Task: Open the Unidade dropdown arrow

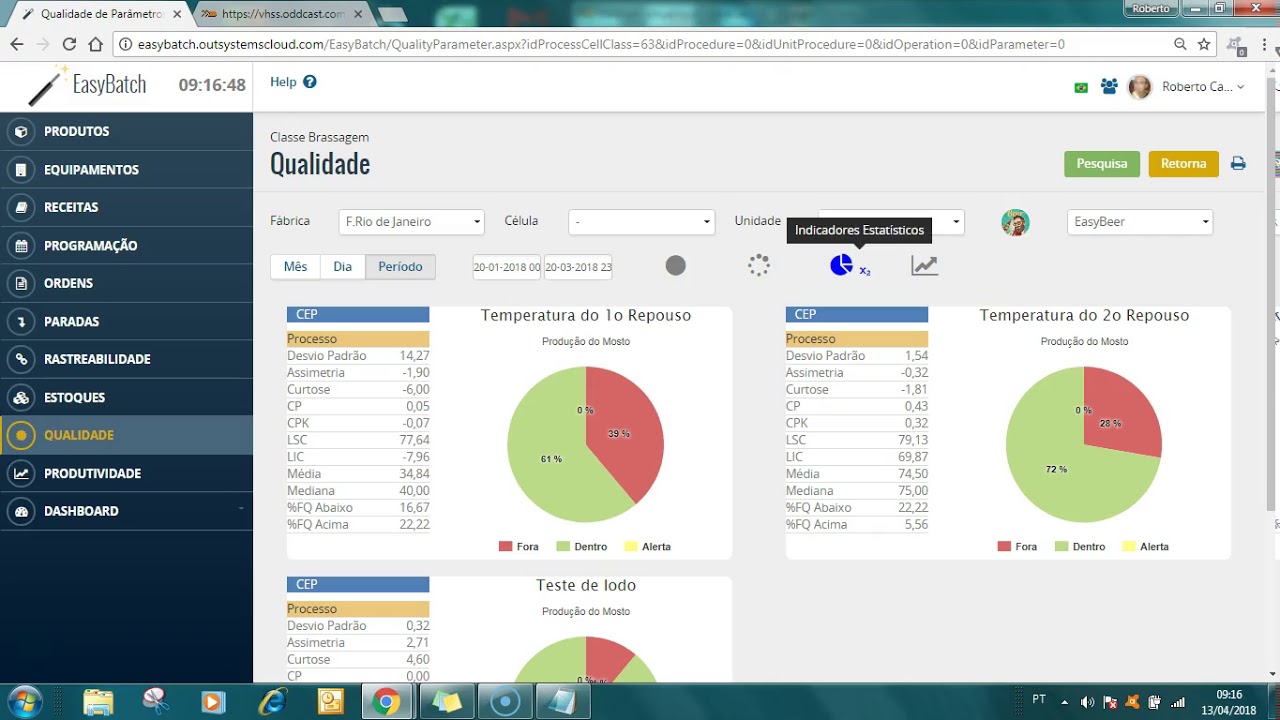Action: 957,222
